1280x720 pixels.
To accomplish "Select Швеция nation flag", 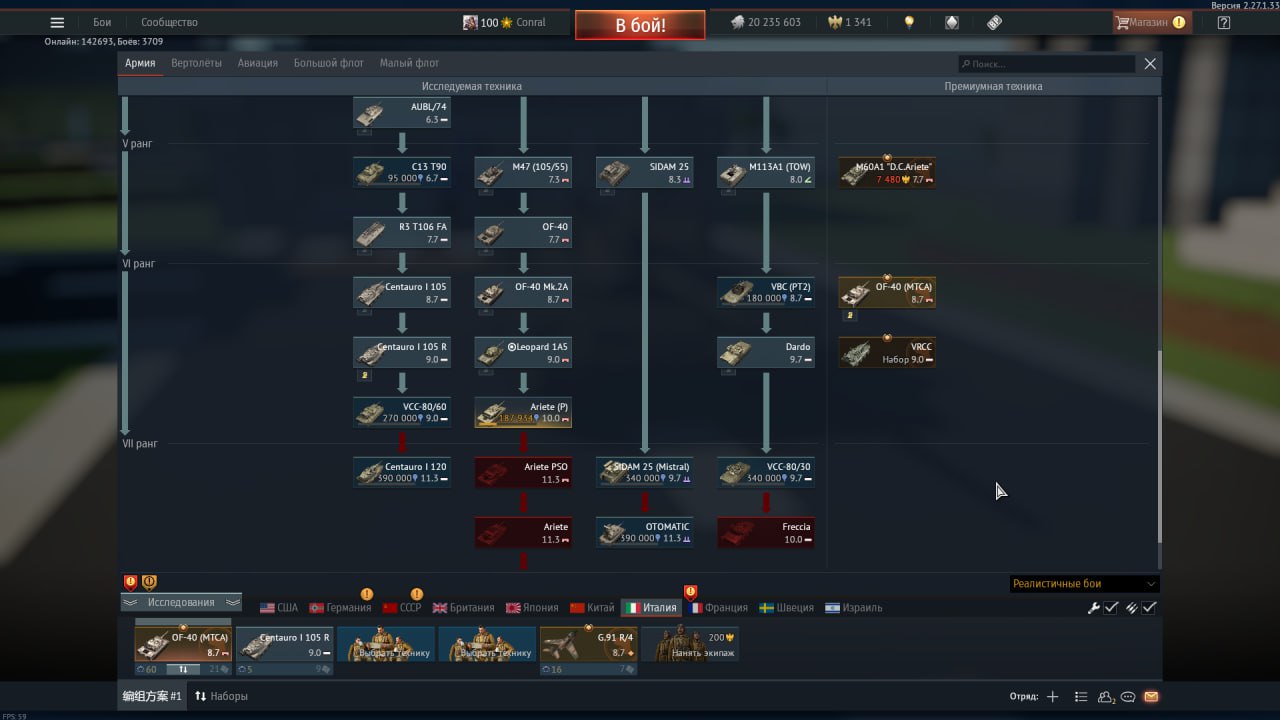I will pyautogui.click(x=786, y=607).
